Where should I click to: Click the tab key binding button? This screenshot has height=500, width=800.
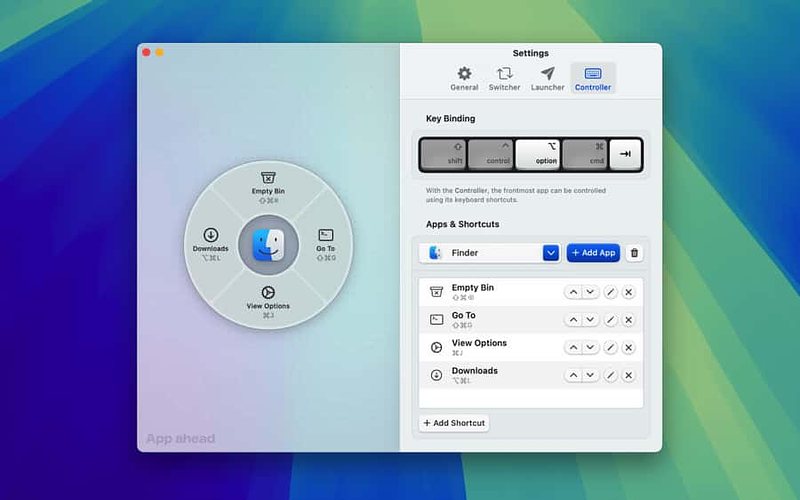[x=626, y=154]
